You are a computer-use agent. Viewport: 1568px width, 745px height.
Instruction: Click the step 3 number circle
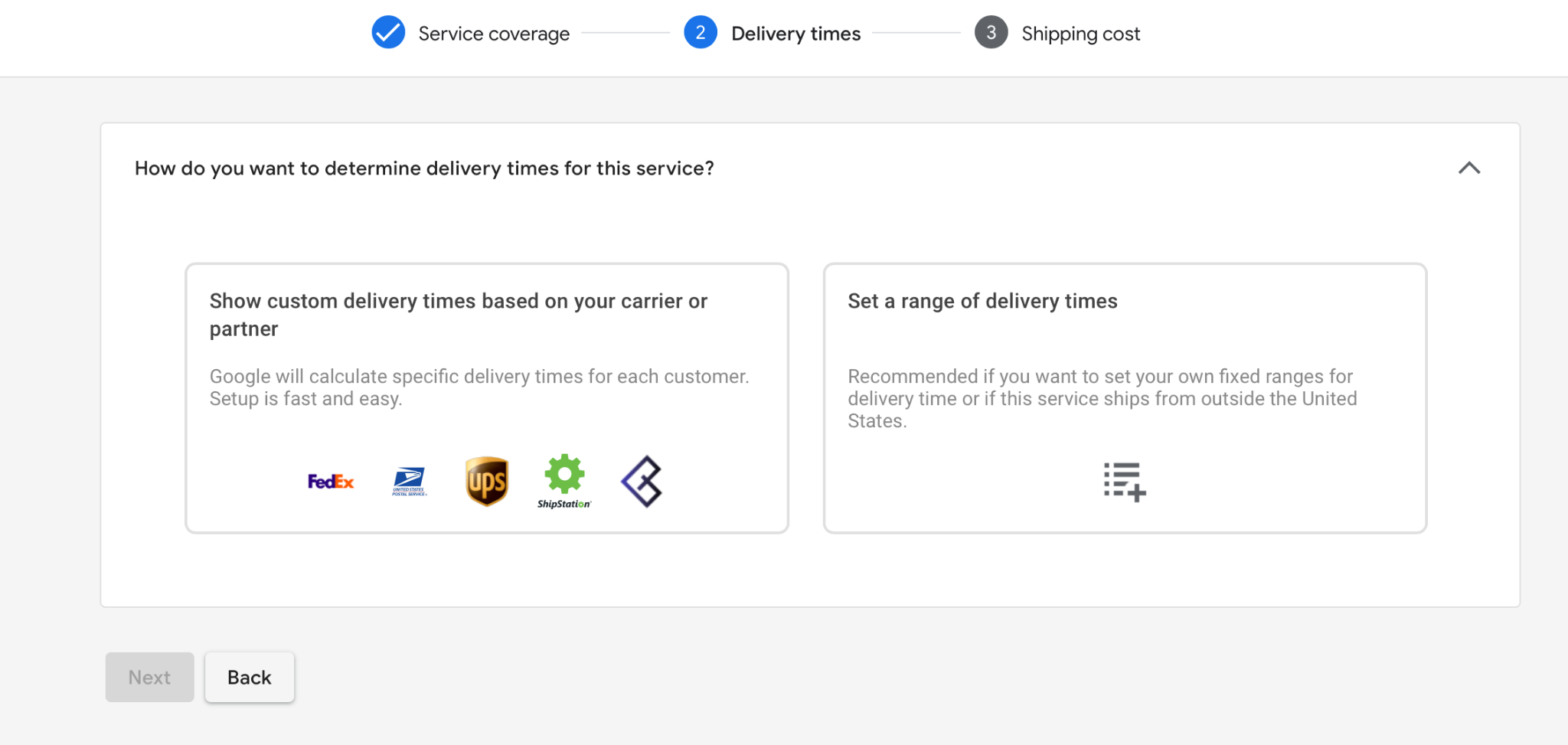click(991, 33)
